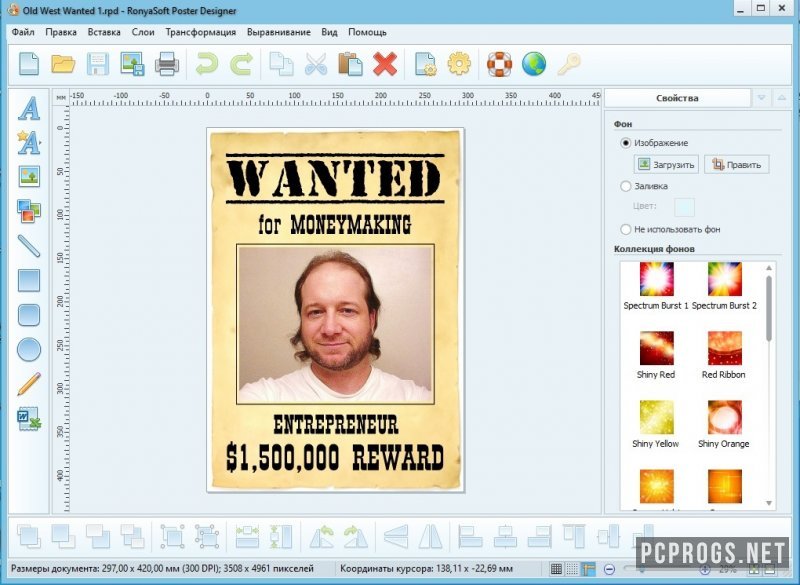Viewport: 800px width, 585px height.
Task: Select the Line drawing tool
Action: tap(29, 246)
